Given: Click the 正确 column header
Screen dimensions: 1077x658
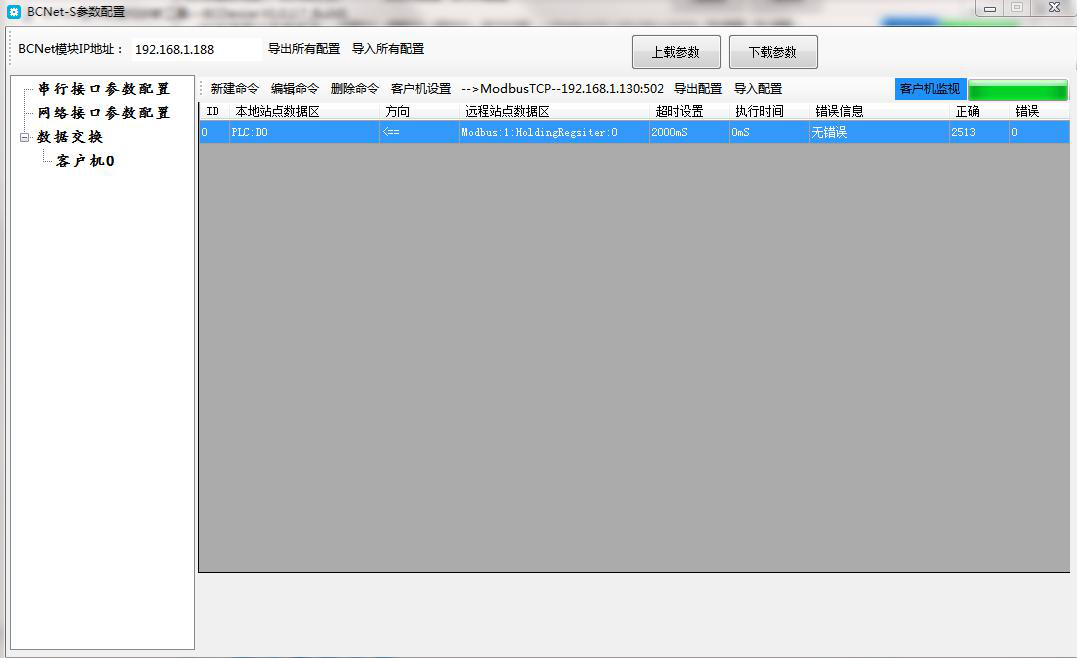Looking at the screenshot, I should [x=979, y=111].
